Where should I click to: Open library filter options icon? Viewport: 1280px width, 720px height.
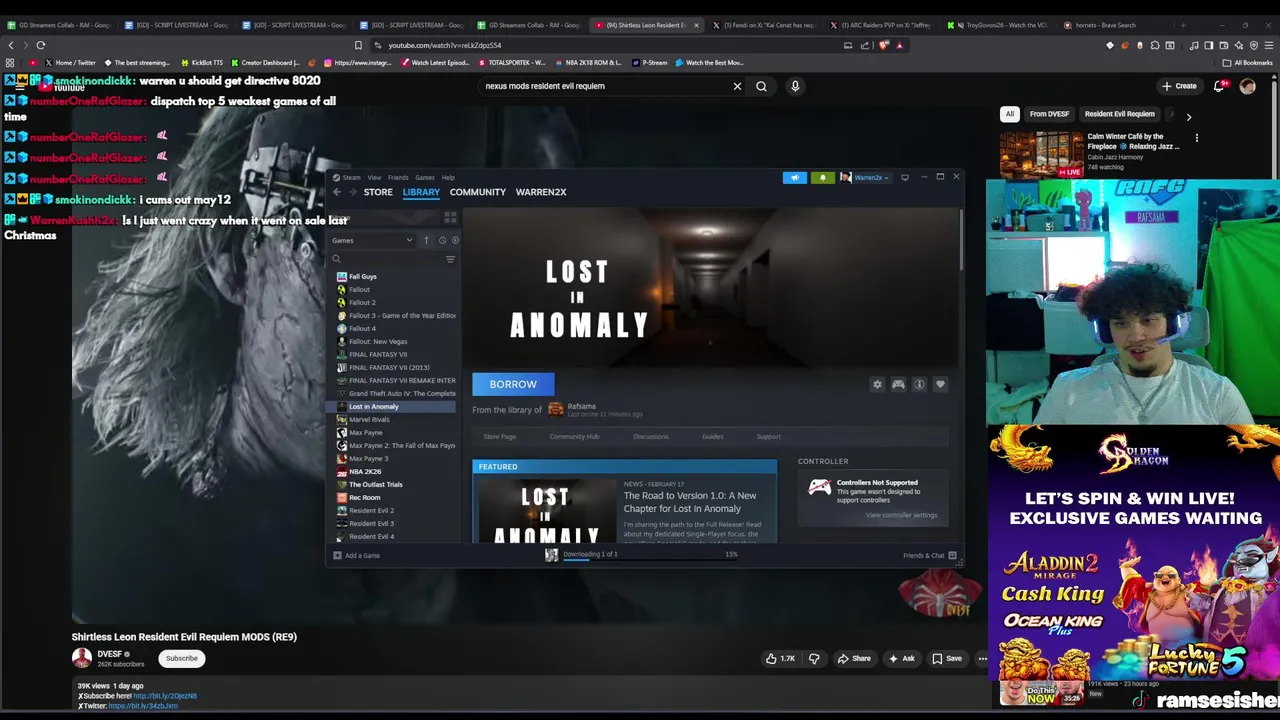(450, 259)
